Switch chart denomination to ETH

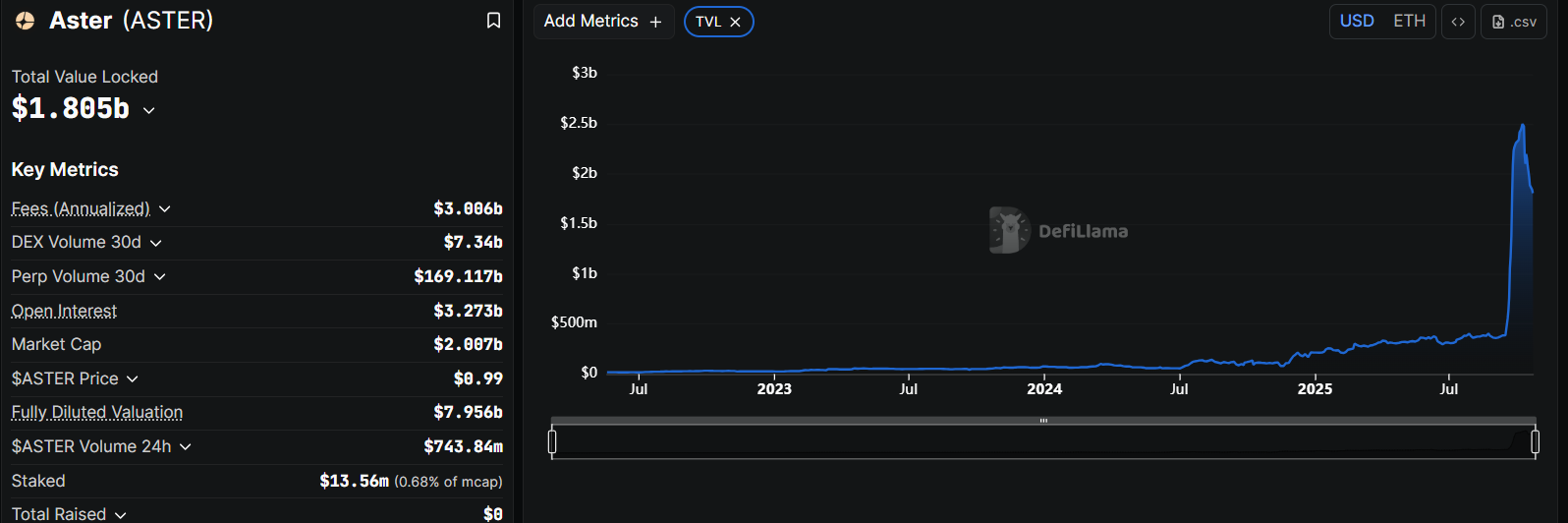tap(1409, 22)
